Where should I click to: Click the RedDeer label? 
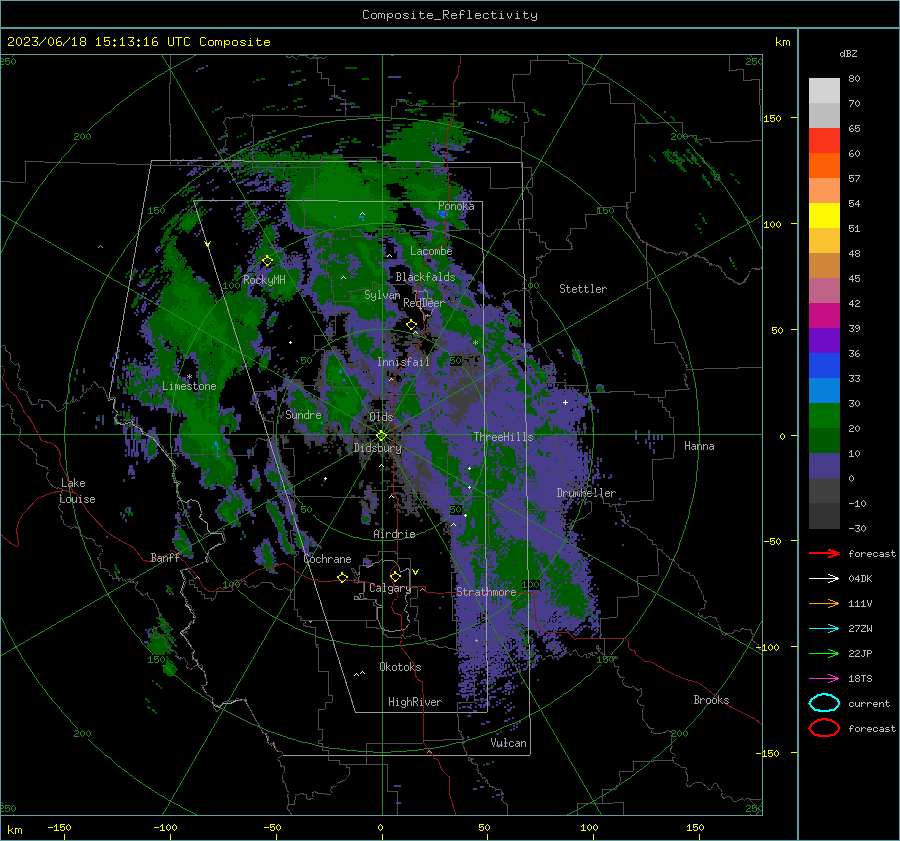coord(424,303)
